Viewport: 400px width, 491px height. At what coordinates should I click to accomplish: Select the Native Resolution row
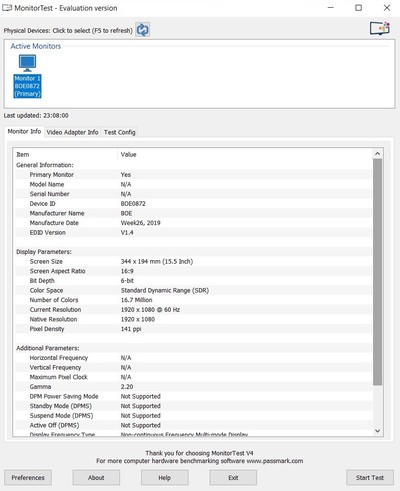click(x=193, y=319)
